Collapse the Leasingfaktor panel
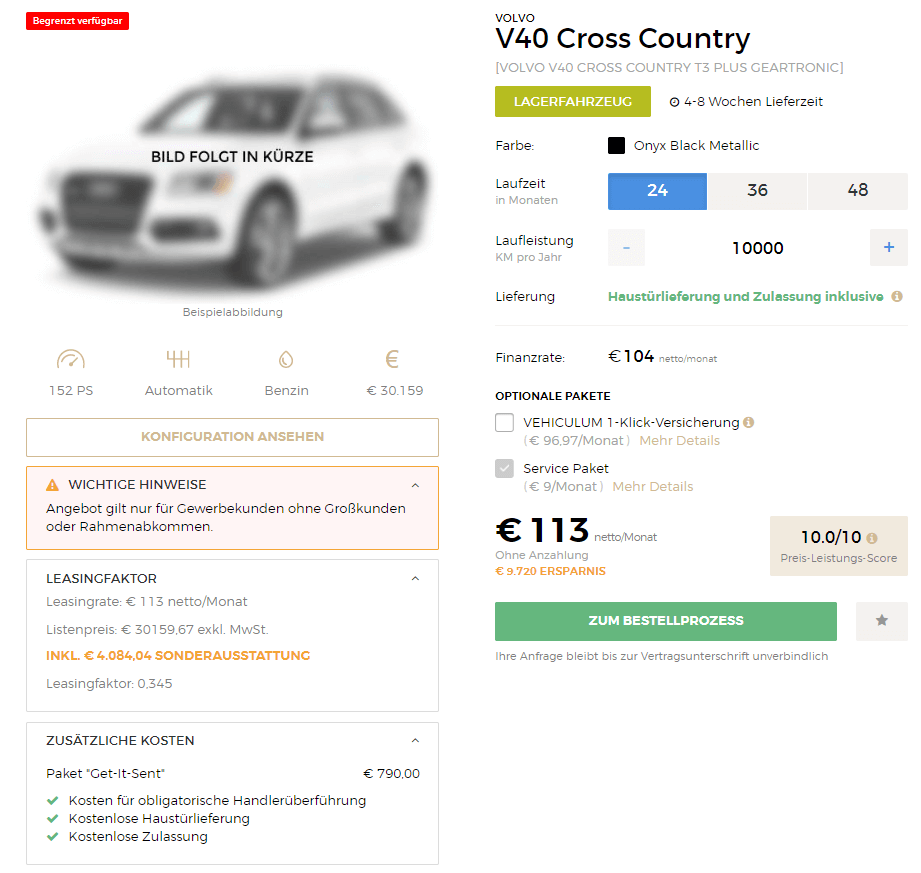 coord(415,579)
